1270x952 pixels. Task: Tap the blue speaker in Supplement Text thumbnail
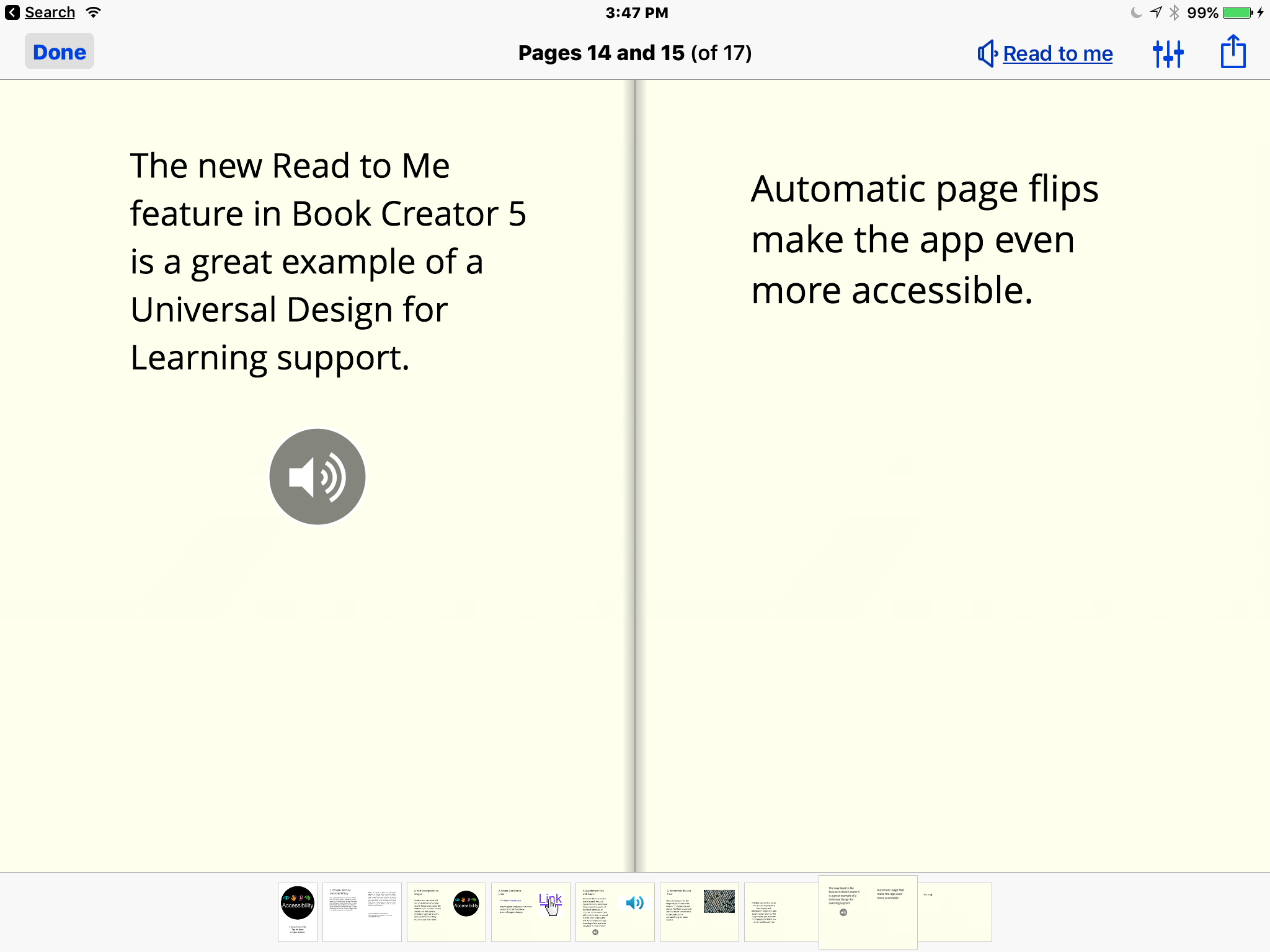(x=634, y=902)
